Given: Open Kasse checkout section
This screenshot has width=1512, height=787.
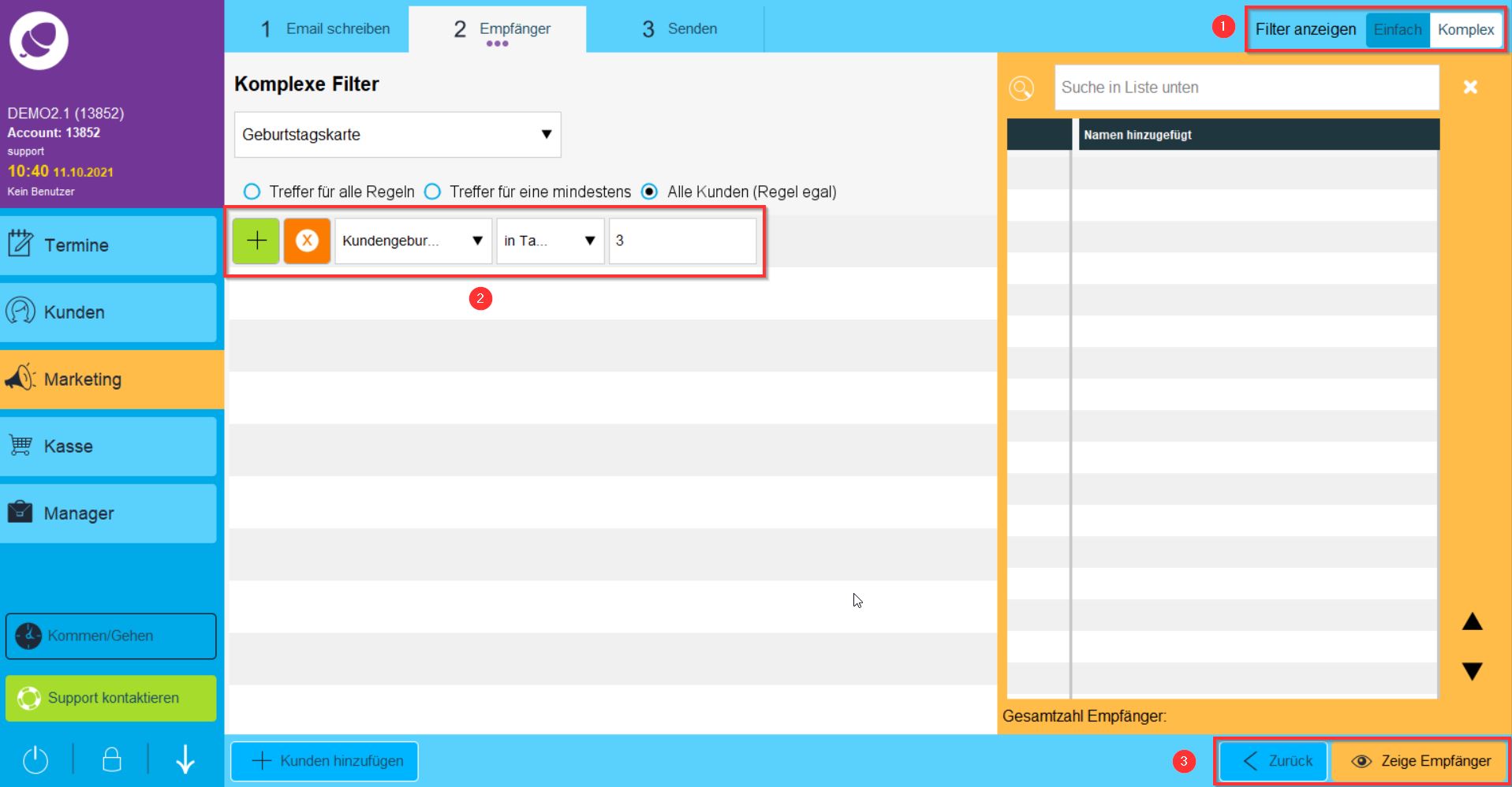Looking at the screenshot, I should 109,446.
